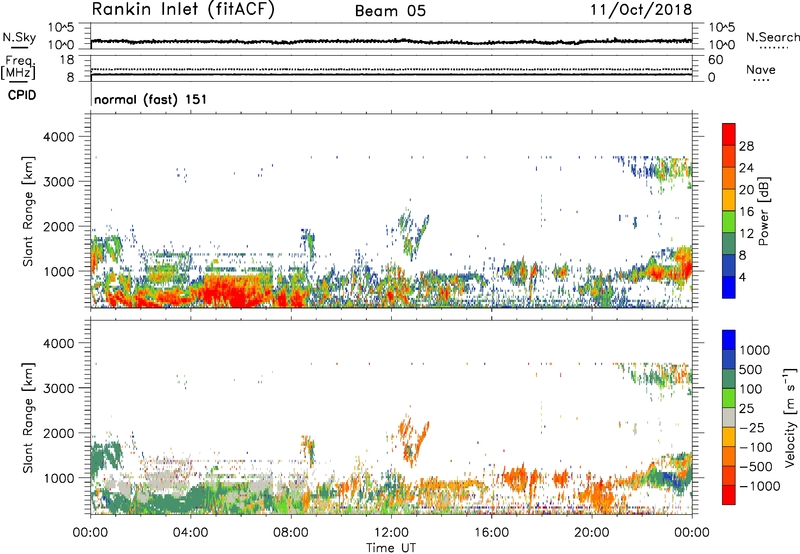
Task: Click the red top segment of the power colorbar
Action: coord(729,134)
